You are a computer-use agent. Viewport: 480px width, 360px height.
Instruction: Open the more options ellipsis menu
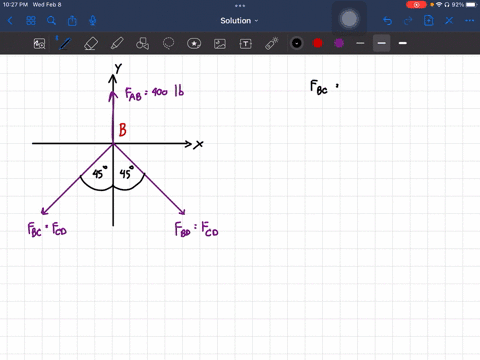469,21
